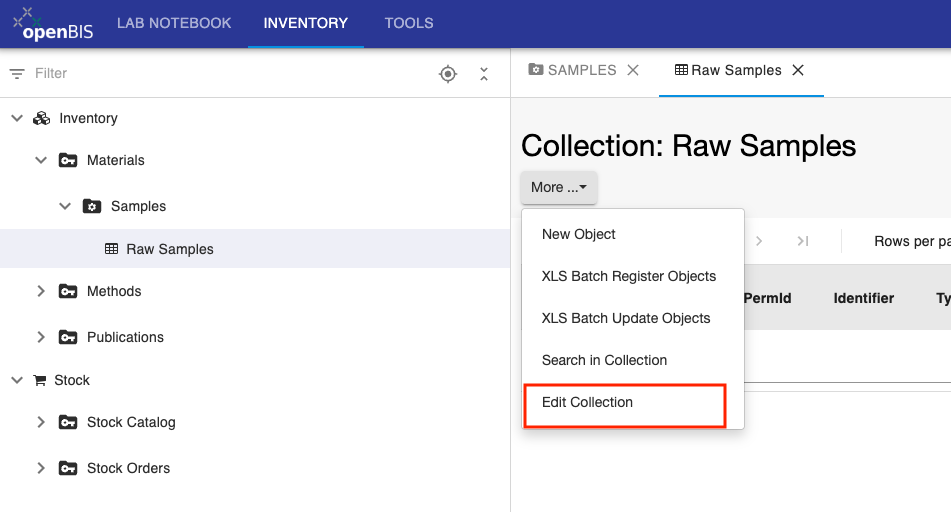Click the Stock Orders folder key icon
The image size is (951, 512).
(x=68, y=468)
